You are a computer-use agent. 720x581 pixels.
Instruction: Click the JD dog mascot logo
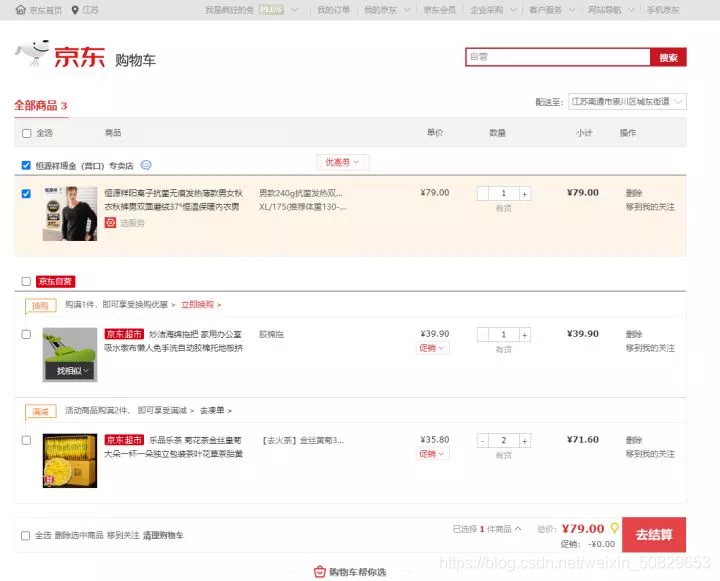32,53
